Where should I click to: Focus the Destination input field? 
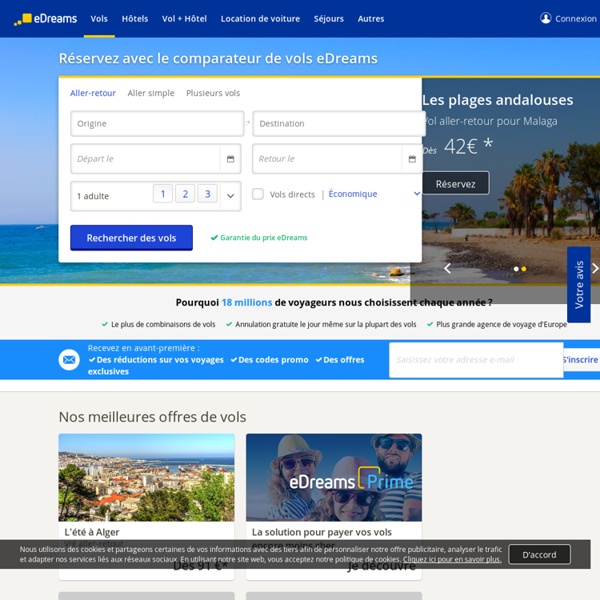339,124
